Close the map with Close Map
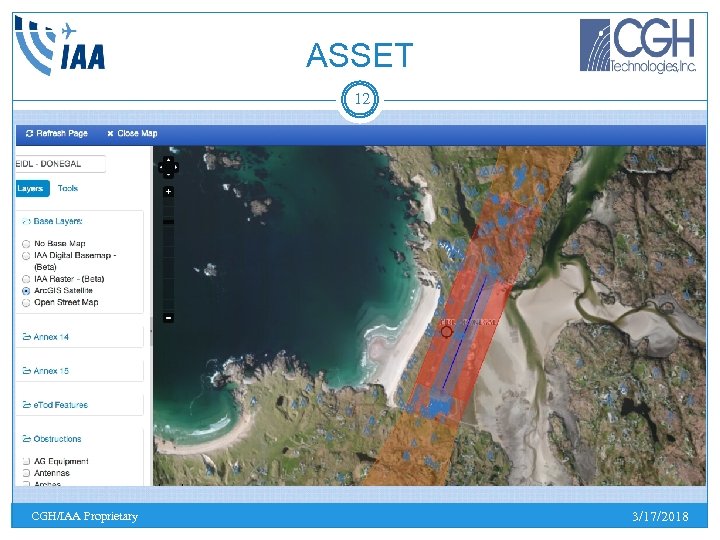 (x=132, y=133)
